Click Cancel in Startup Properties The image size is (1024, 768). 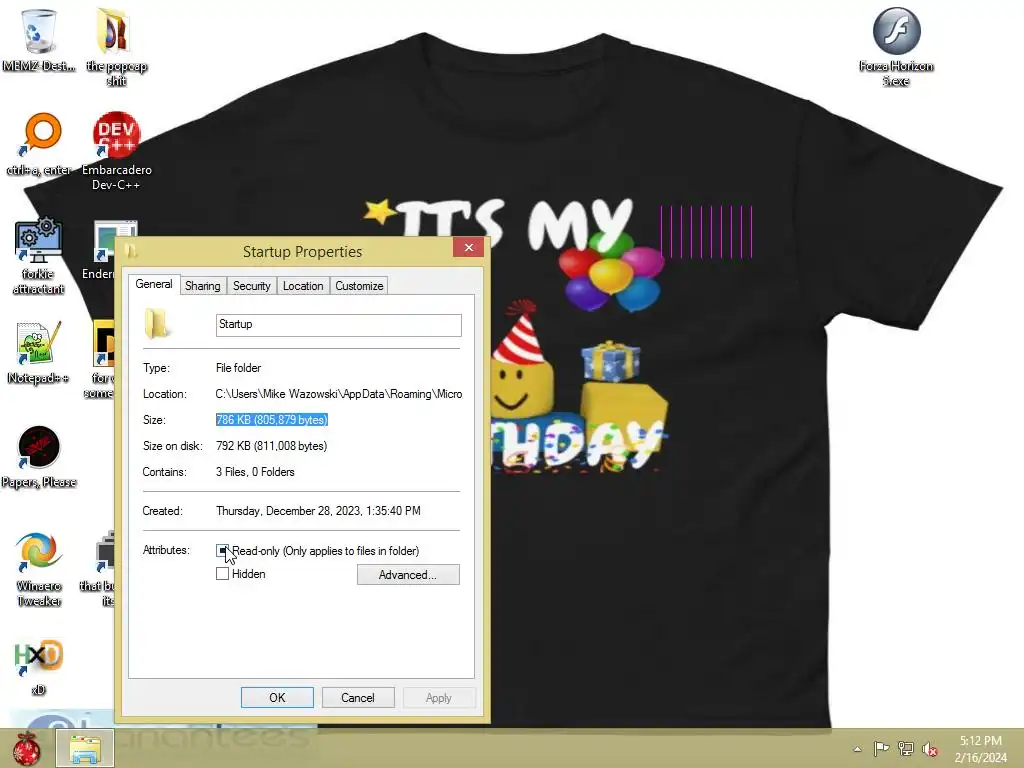click(x=358, y=697)
